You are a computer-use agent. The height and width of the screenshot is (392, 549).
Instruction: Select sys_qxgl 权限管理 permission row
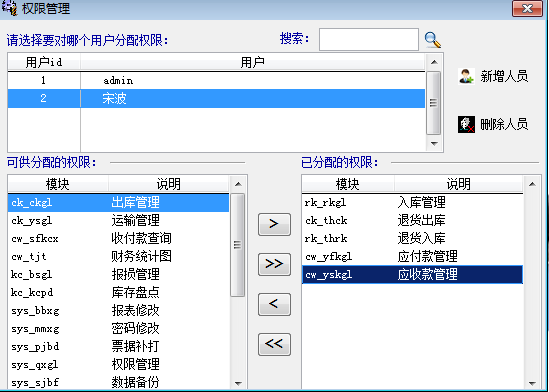118,364
